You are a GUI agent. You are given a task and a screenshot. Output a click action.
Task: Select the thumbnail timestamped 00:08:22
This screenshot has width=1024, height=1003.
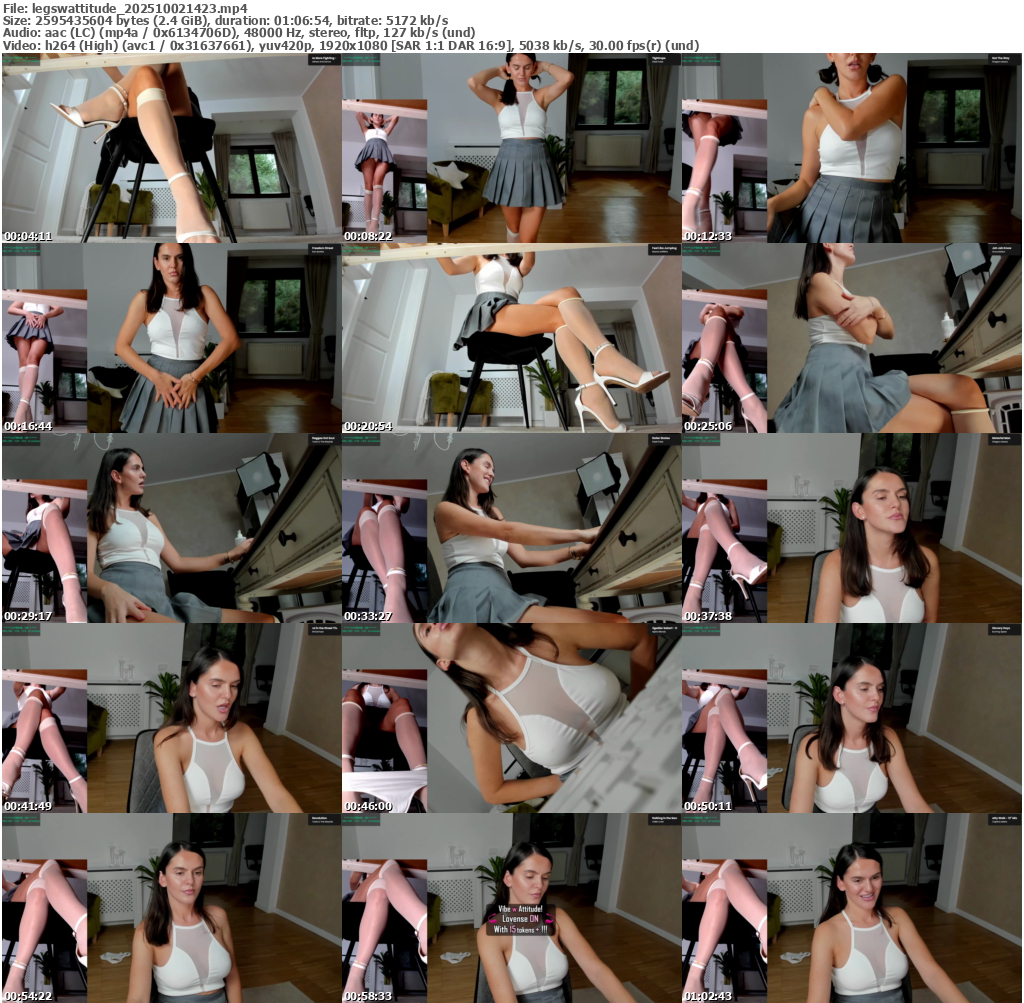click(x=512, y=148)
